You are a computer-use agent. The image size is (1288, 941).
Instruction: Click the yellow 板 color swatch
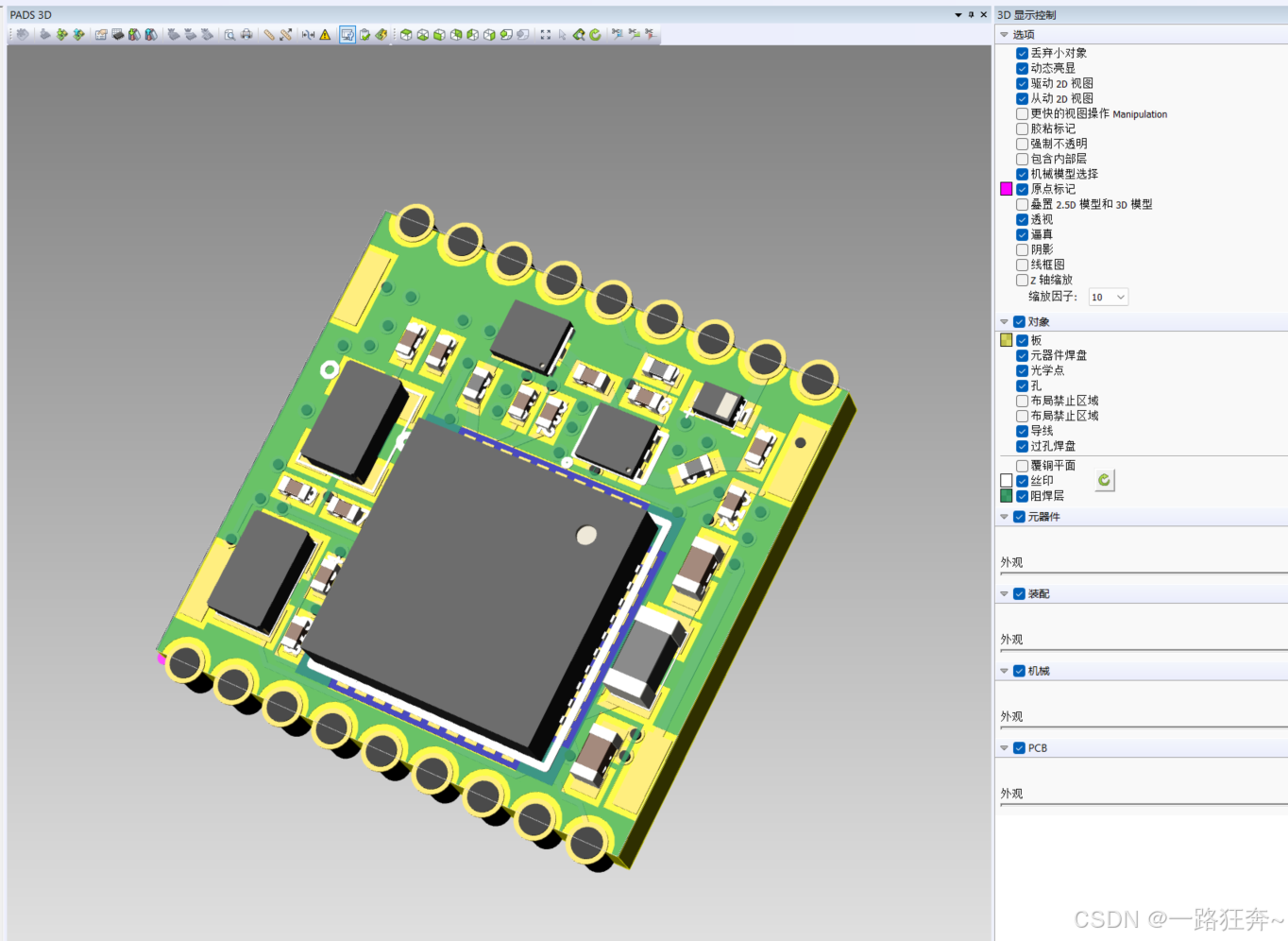[1007, 340]
